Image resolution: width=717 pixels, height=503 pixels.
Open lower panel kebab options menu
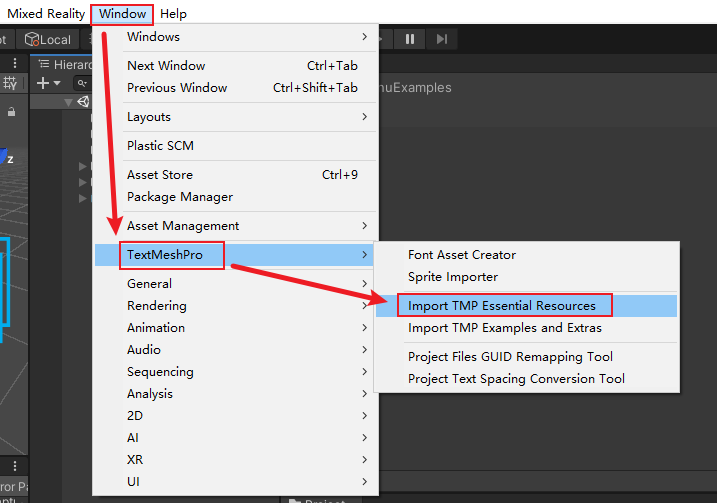tap(15, 466)
